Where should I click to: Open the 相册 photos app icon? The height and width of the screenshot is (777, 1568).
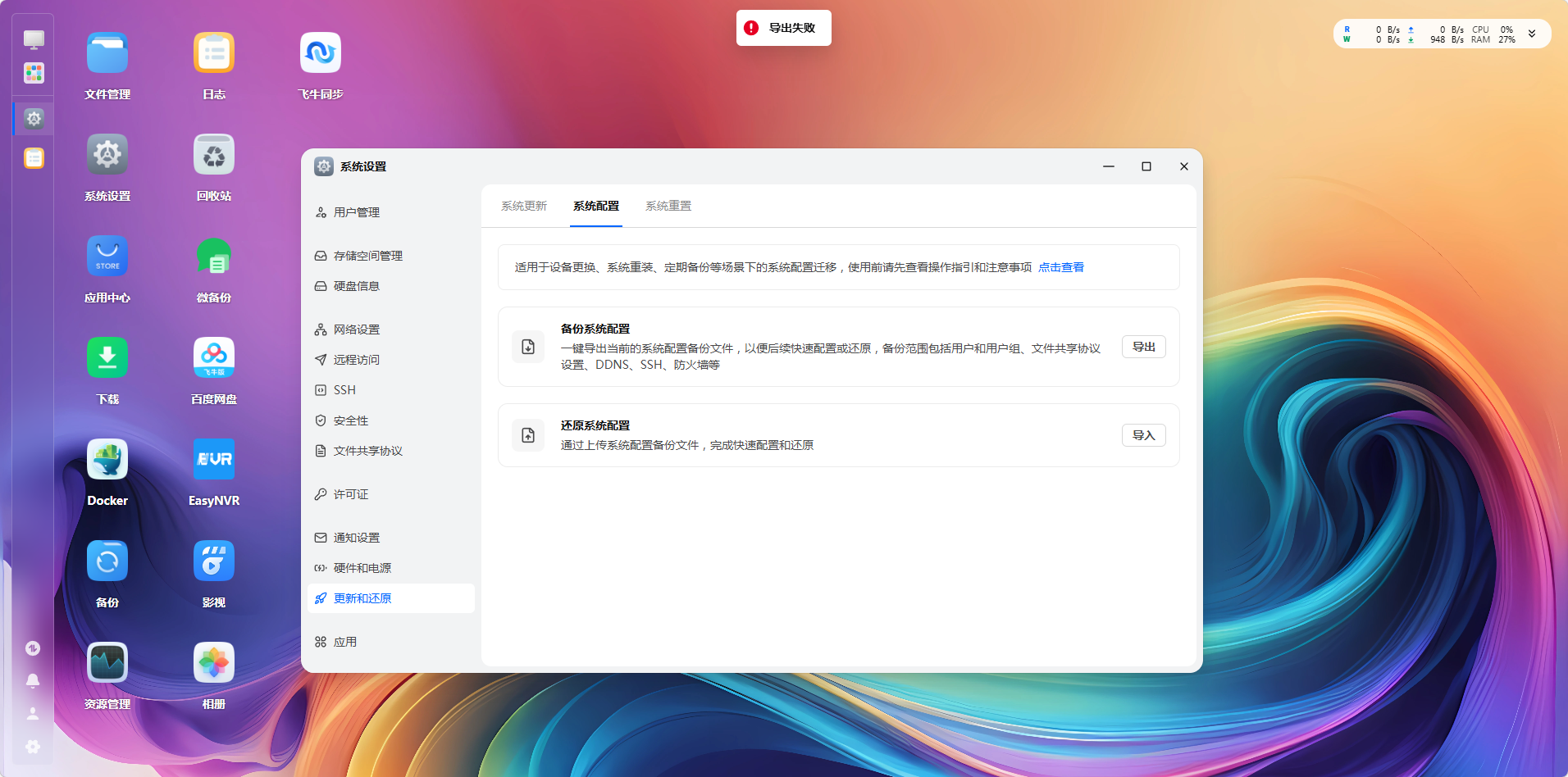(214, 663)
